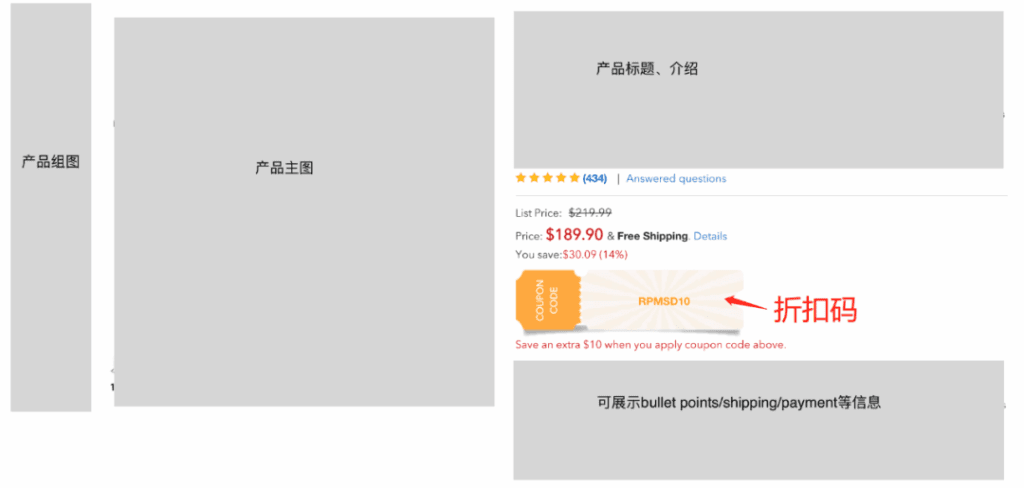Click the bullet points/shipping/payment info block
Screen dimensions: 1024x488
(x=758, y=420)
